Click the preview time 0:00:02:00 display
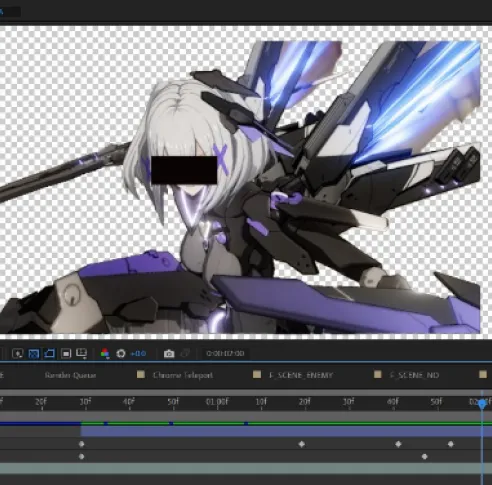This screenshot has width=492, height=485. pyautogui.click(x=225, y=353)
